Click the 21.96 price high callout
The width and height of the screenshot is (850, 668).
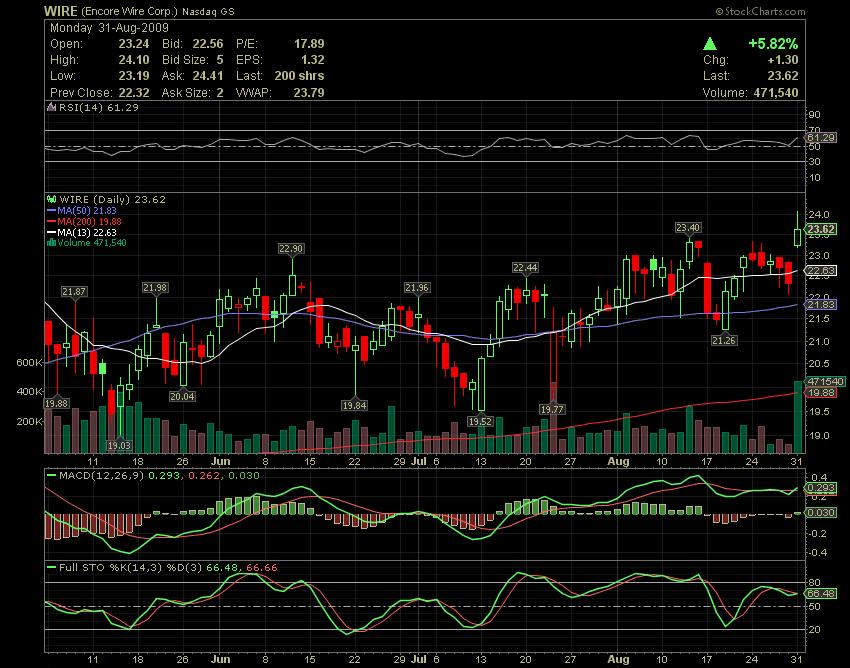tap(416, 287)
